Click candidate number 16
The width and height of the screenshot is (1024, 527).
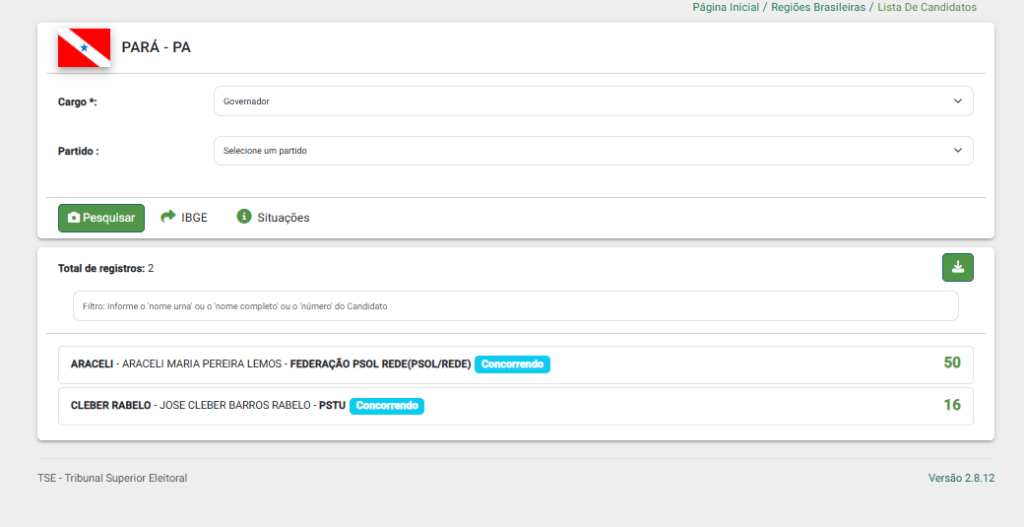(x=952, y=405)
